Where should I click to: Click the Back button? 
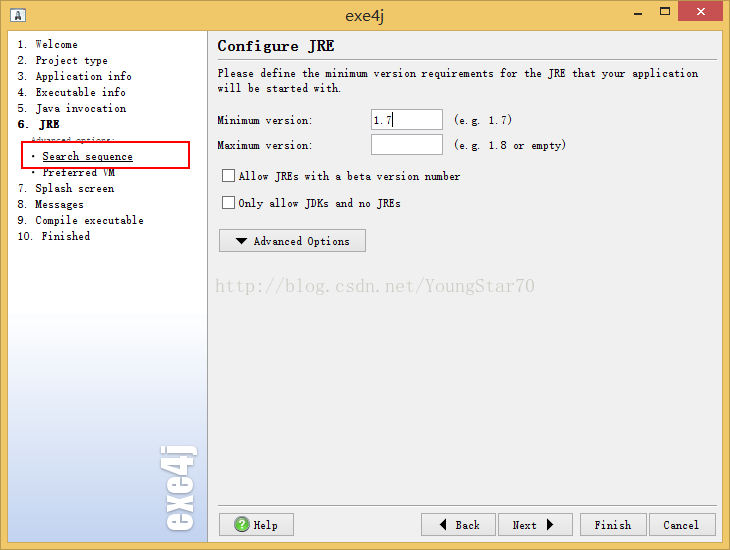458,524
